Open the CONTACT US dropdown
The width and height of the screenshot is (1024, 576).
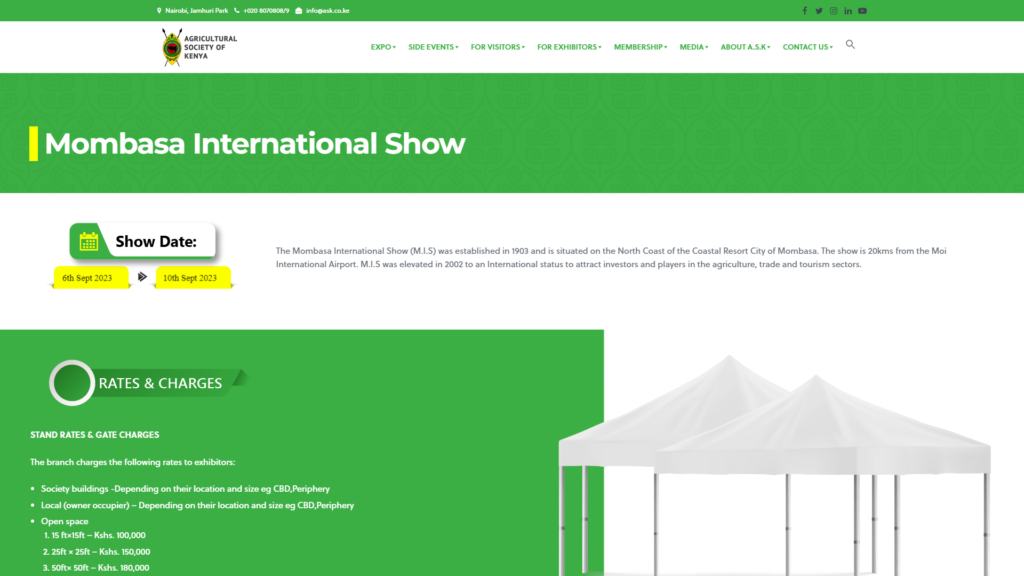click(x=807, y=47)
